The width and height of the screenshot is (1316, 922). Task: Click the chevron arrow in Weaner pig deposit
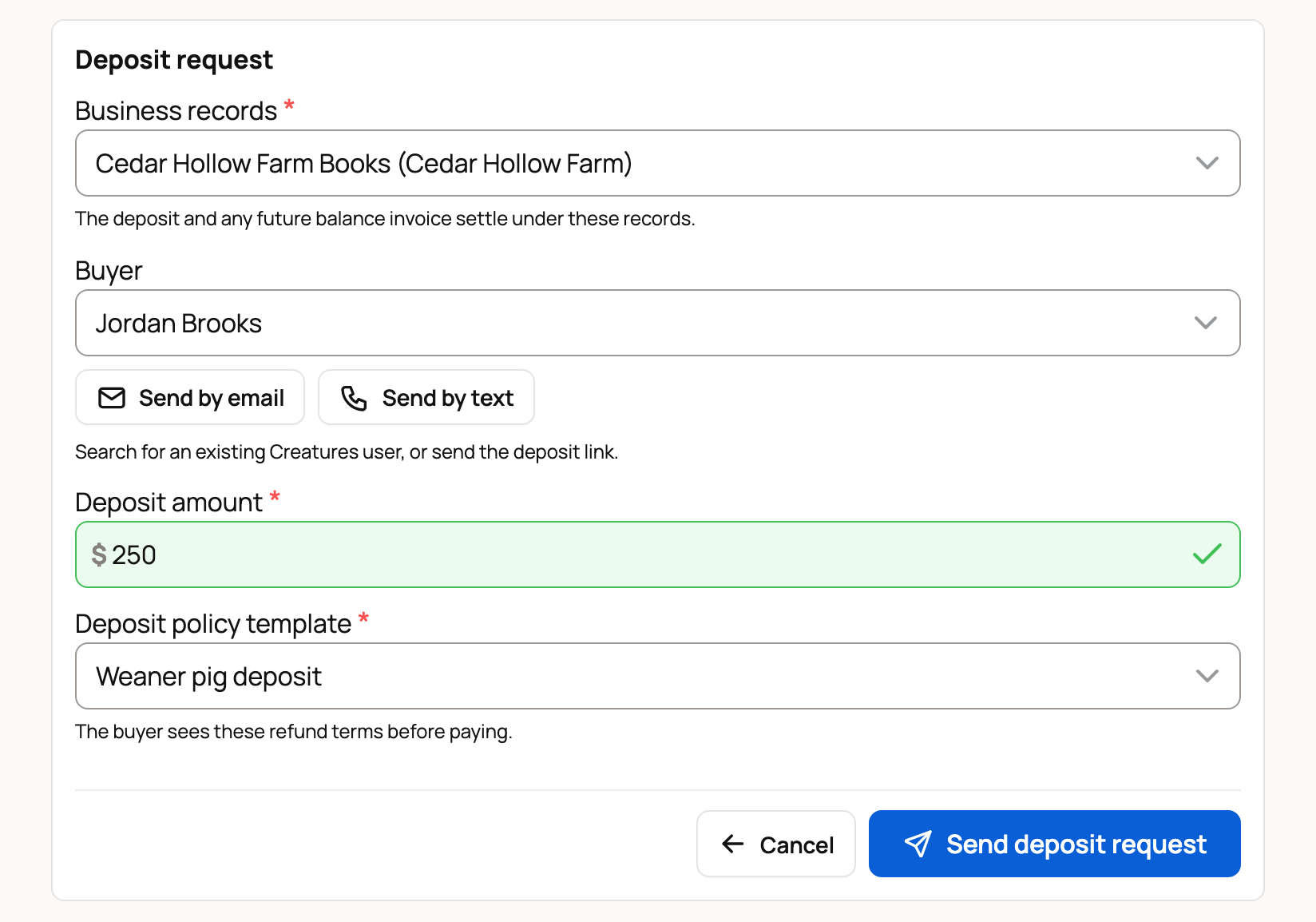point(1207,676)
